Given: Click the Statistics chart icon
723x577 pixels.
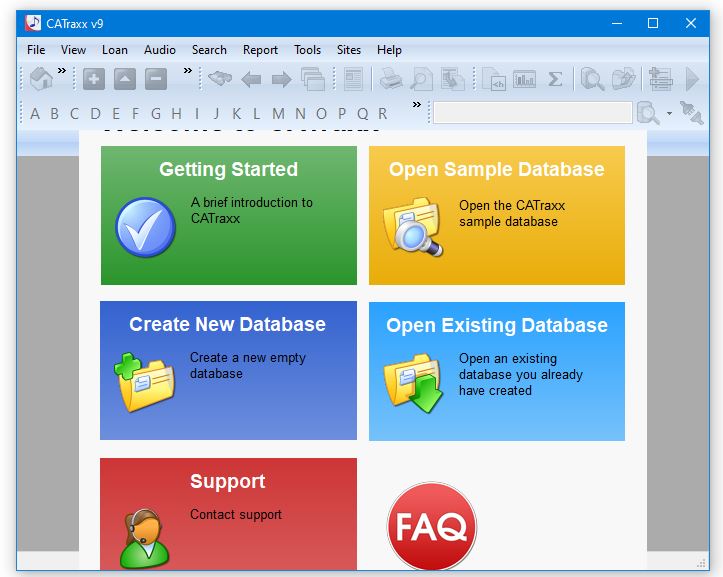Looking at the screenshot, I should 525,79.
